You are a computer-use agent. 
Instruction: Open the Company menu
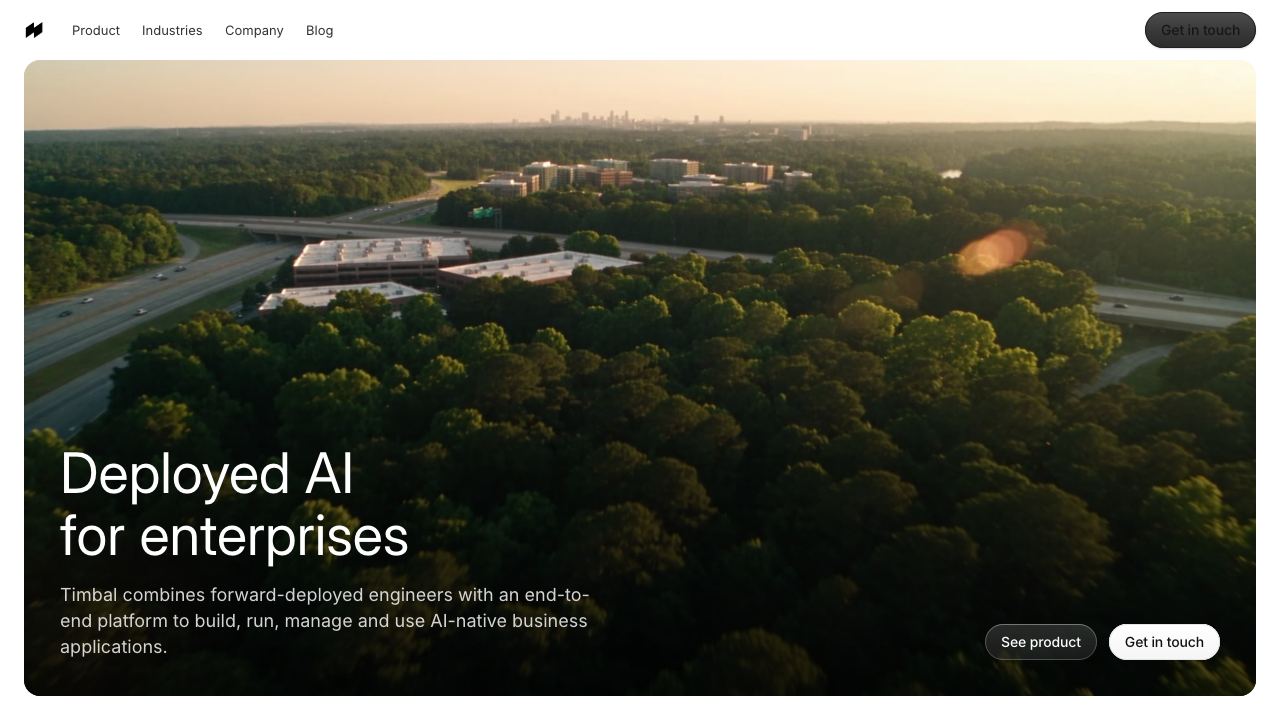[x=254, y=31]
